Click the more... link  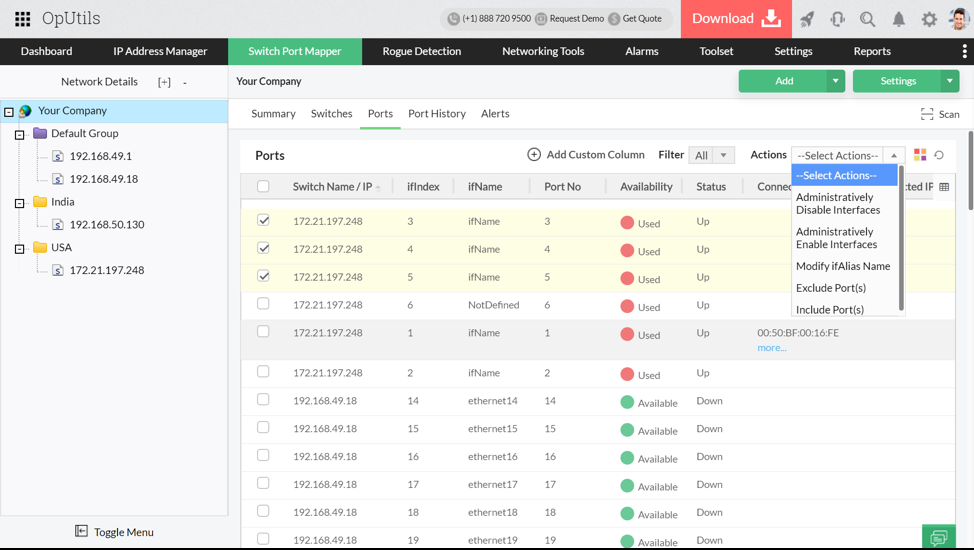[x=771, y=348]
